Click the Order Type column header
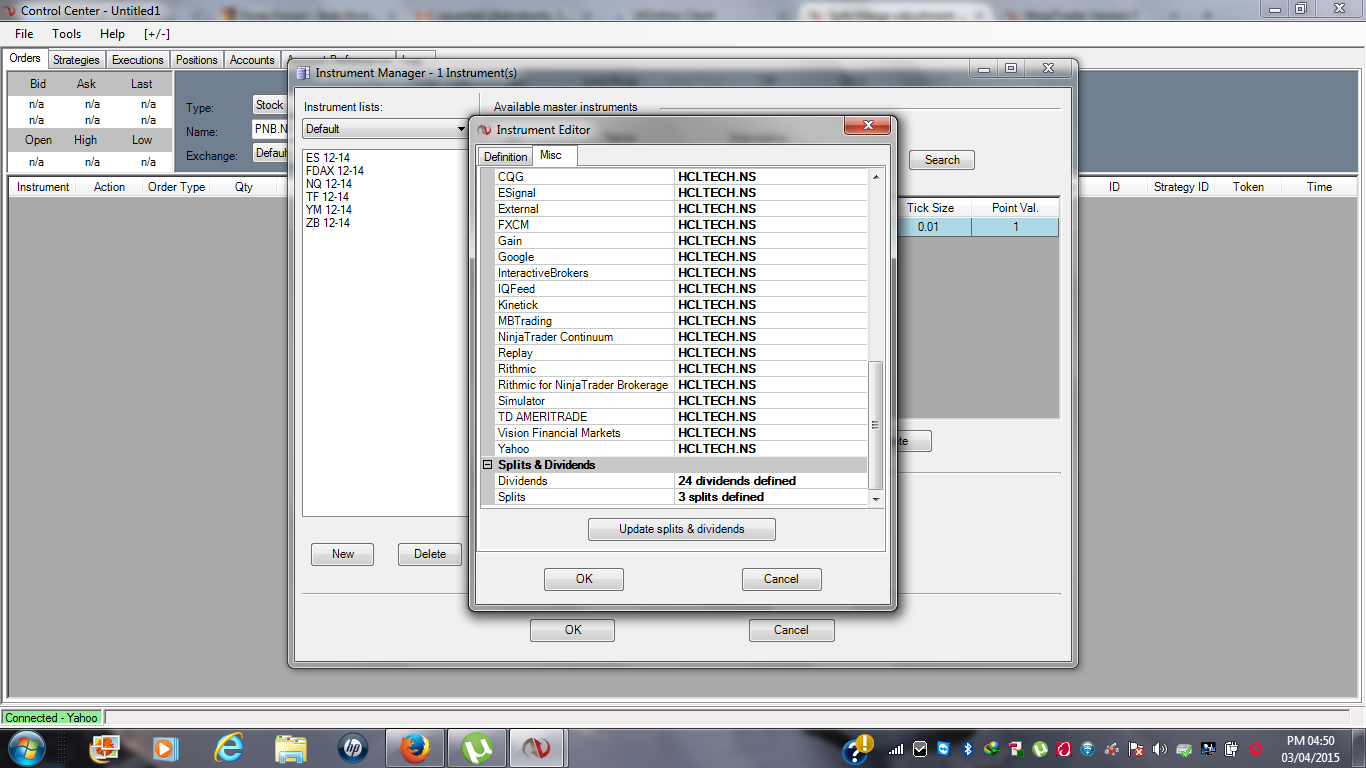This screenshot has width=1366, height=768. pyautogui.click(x=176, y=187)
